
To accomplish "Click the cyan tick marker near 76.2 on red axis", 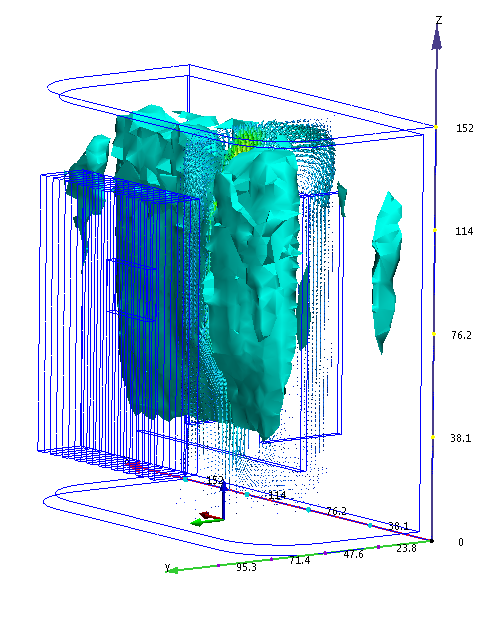I will pos(308,510).
